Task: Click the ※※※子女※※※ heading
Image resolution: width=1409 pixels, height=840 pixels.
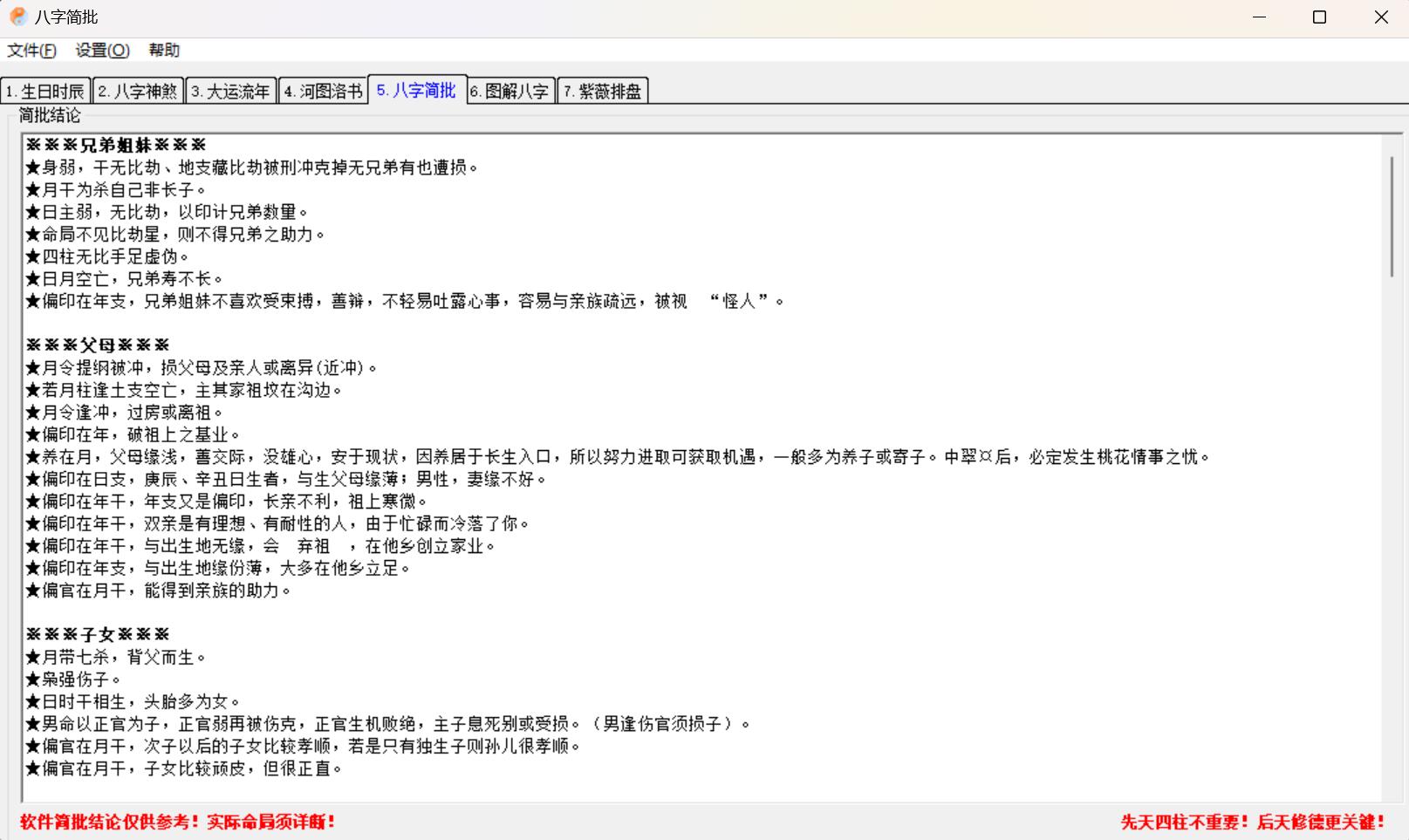Action: (x=98, y=635)
